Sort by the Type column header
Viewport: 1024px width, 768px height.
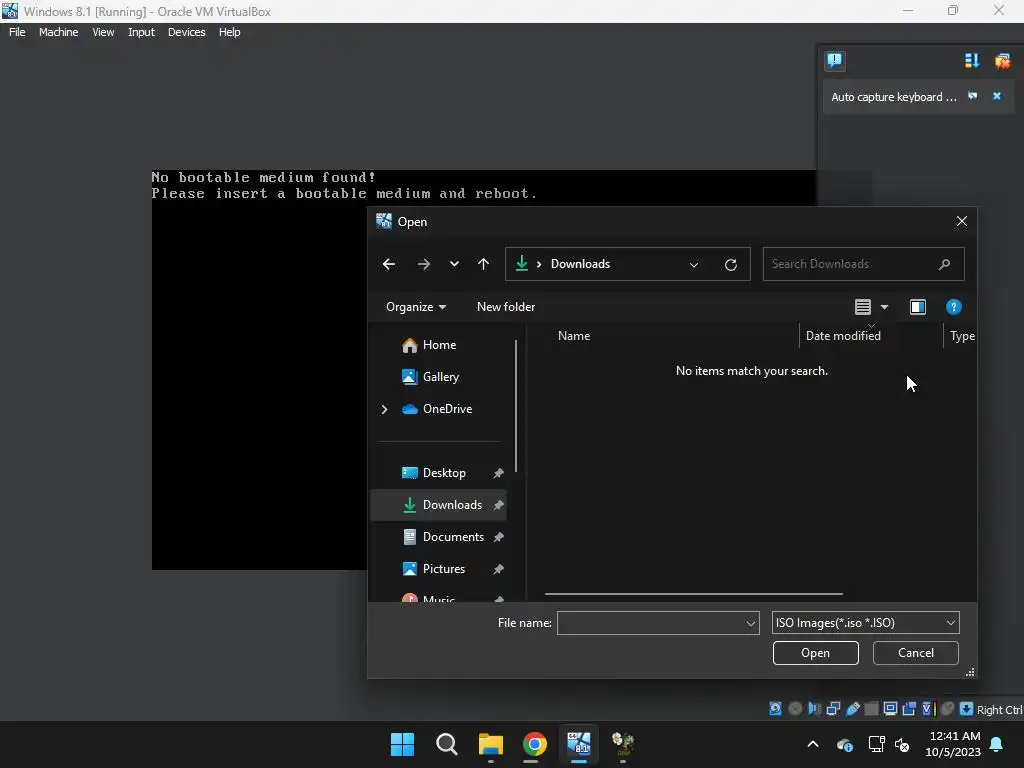[961, 336]
